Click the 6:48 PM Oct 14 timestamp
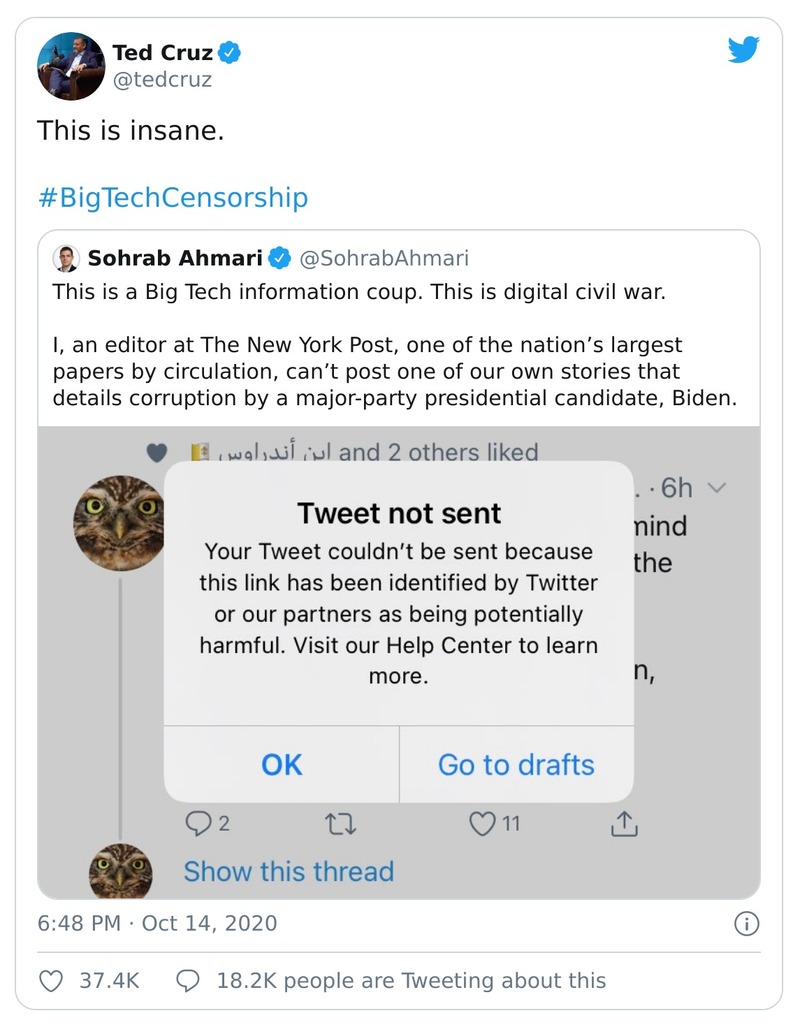The image size is (800, 1034). click(157, 923)
